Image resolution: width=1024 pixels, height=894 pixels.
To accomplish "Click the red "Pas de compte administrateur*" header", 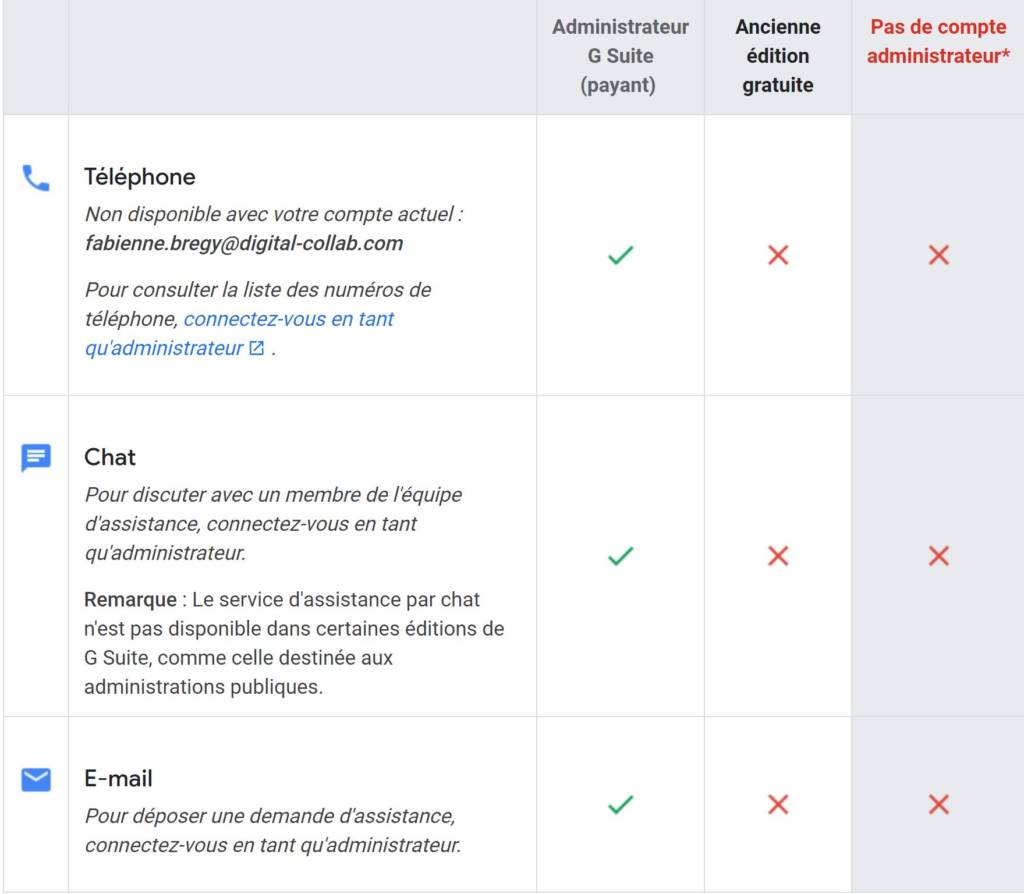I will [938, 42].
